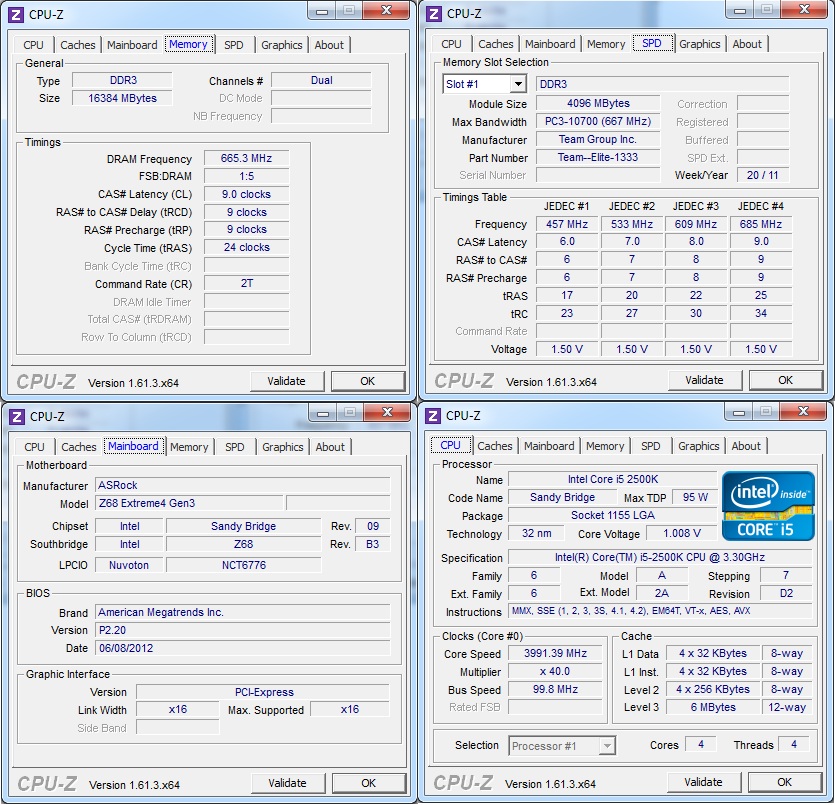Click the Command Rate value 2T
Image resolution: width=835 pixels, height=805 pixels.
click(x=247, y=283)
